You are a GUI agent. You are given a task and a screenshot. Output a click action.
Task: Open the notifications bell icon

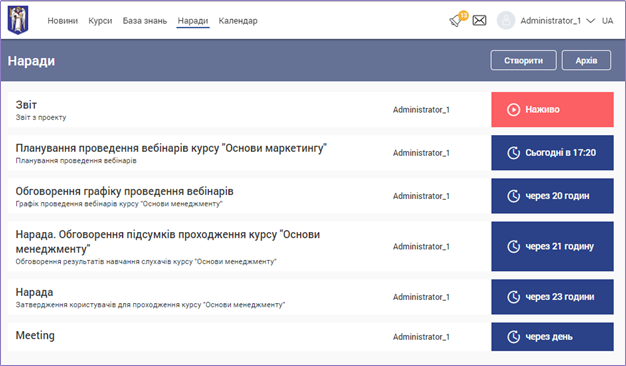[456, 20]
